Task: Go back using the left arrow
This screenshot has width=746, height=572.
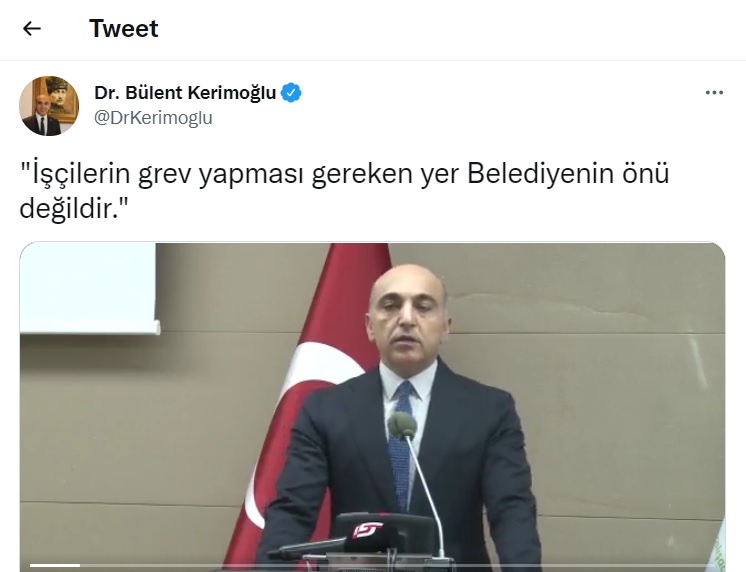Action: [32, 29]
